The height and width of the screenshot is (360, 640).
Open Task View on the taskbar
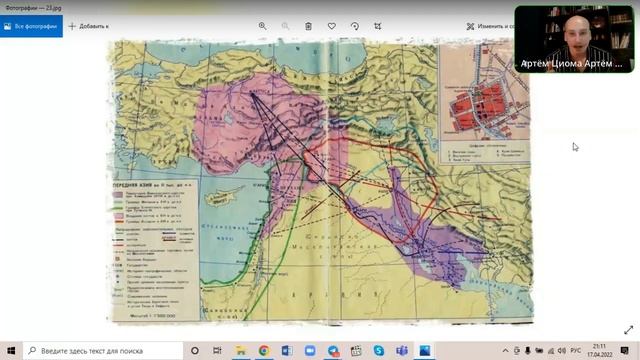(217, 351)
